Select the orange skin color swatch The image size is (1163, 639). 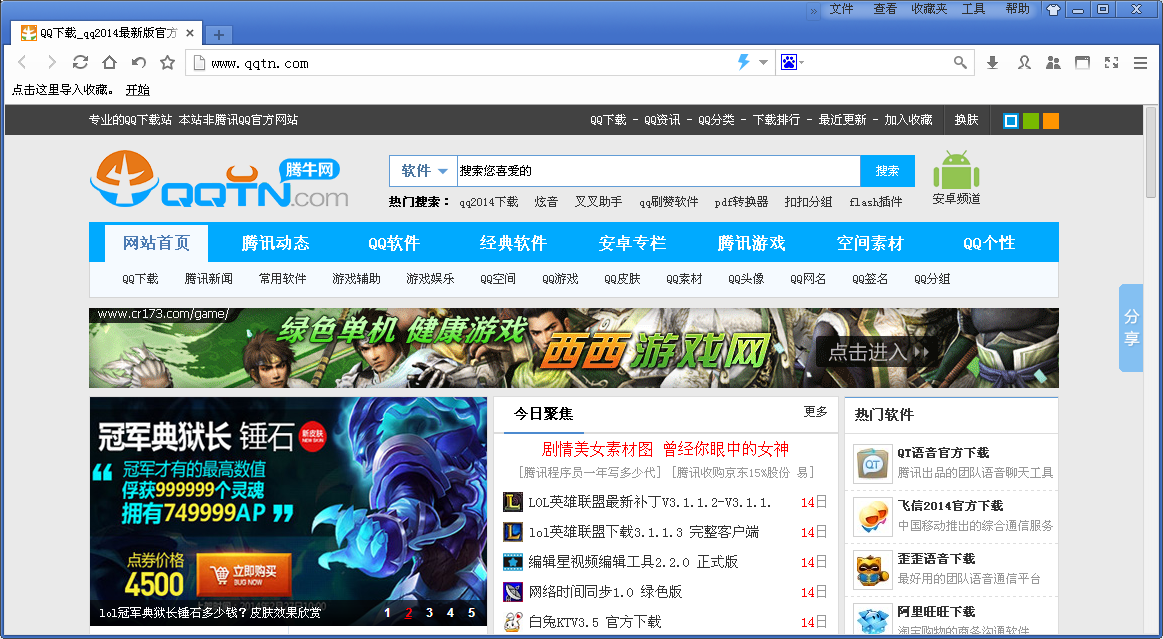(1050, 120)
